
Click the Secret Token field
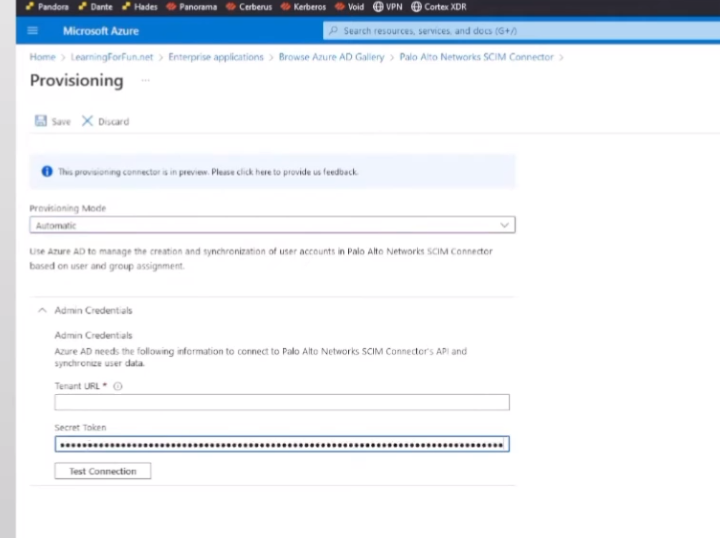pyautogui.click(x=282, y=444)
